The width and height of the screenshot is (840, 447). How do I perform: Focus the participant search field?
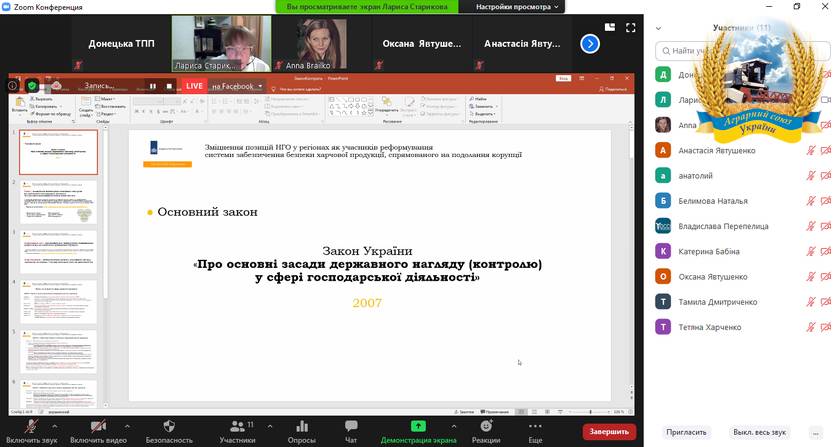click(742, 51)
